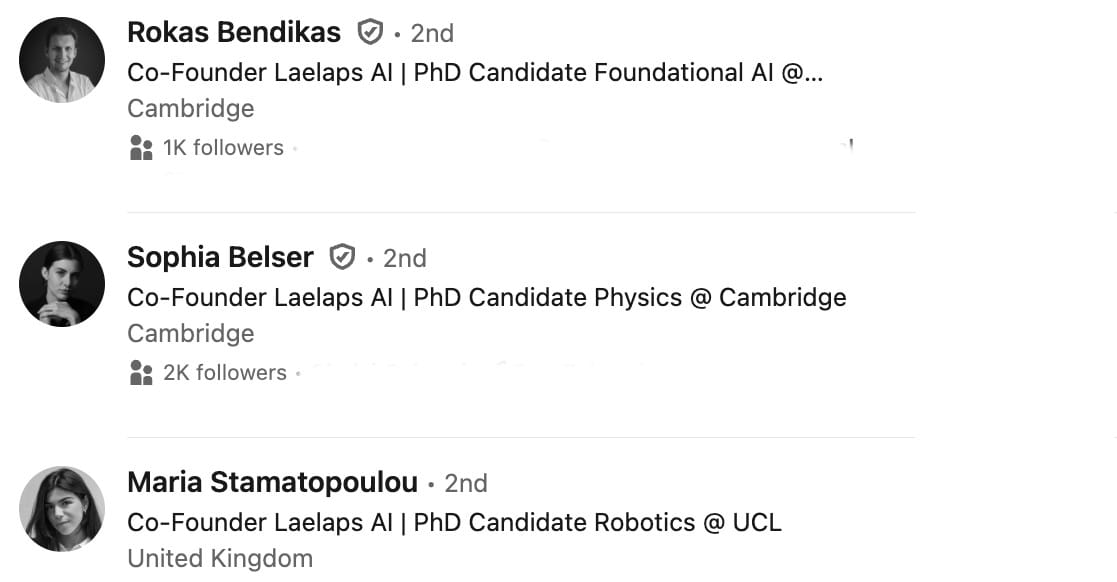Open Rokas Bendikas profile name link
The height and width of the screenshot is (582, 1117).
tap(234, 33)
